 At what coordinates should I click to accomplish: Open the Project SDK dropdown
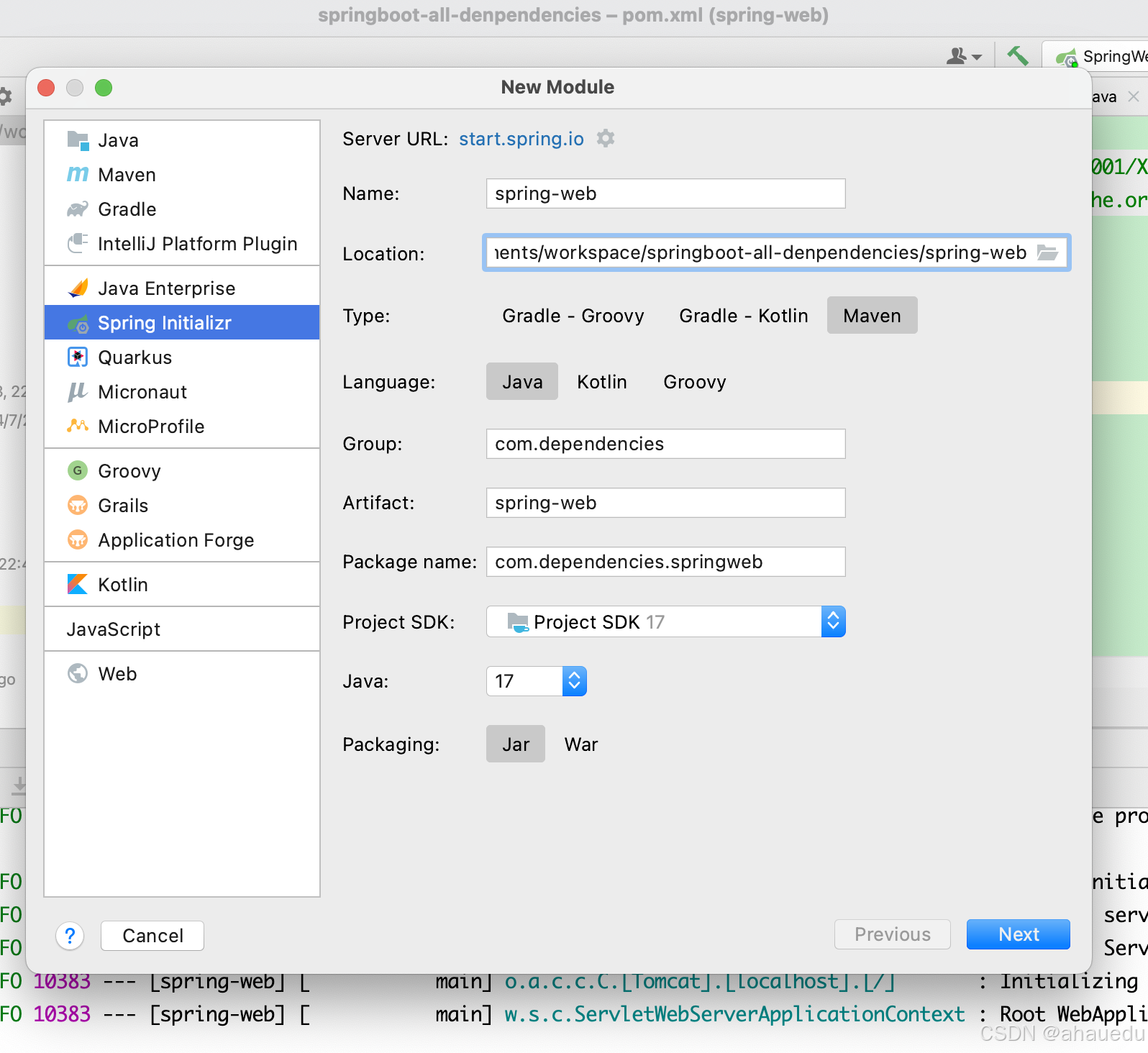point(666,622)
